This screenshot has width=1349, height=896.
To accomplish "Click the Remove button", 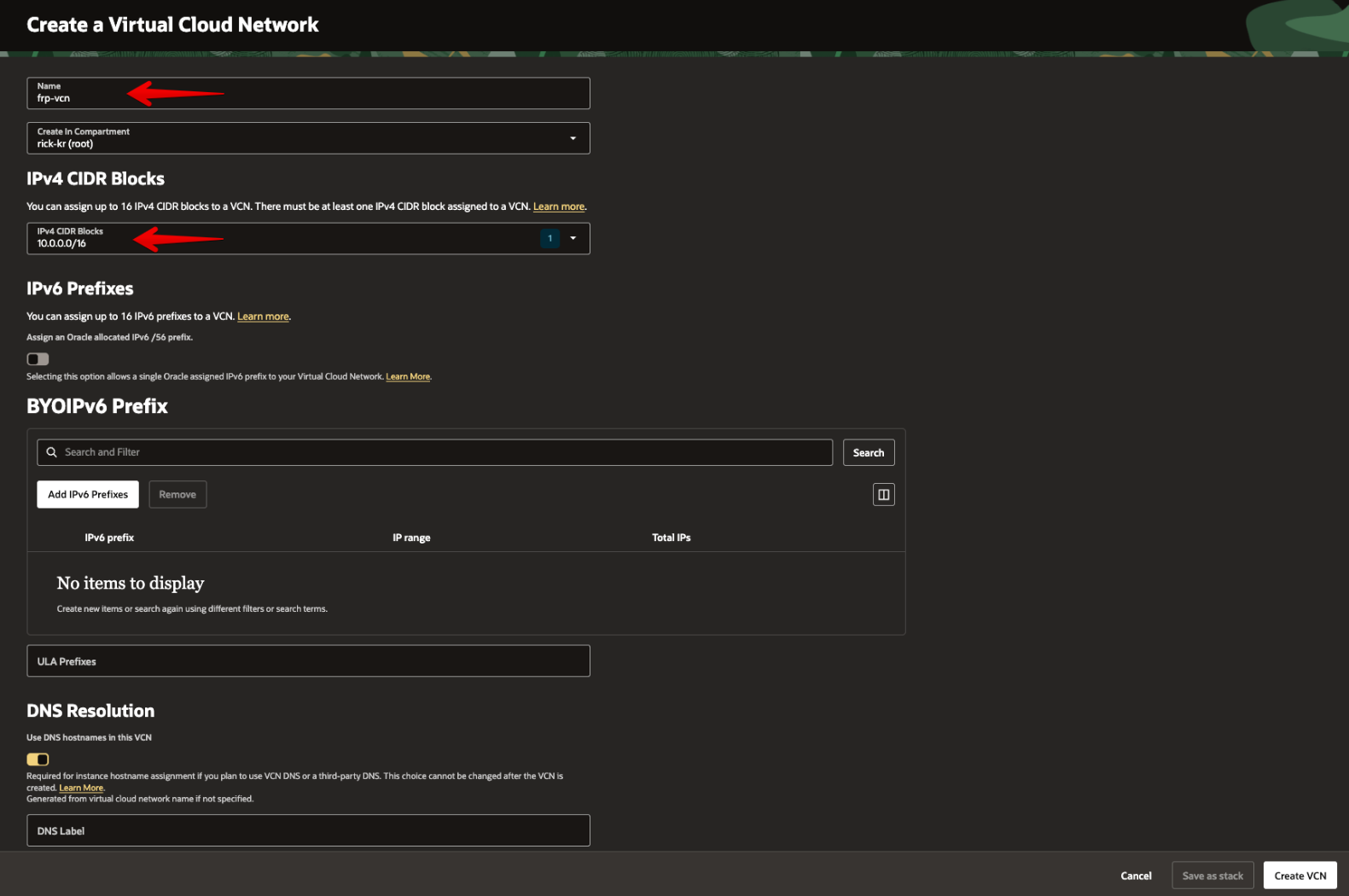I will (177, 494).
